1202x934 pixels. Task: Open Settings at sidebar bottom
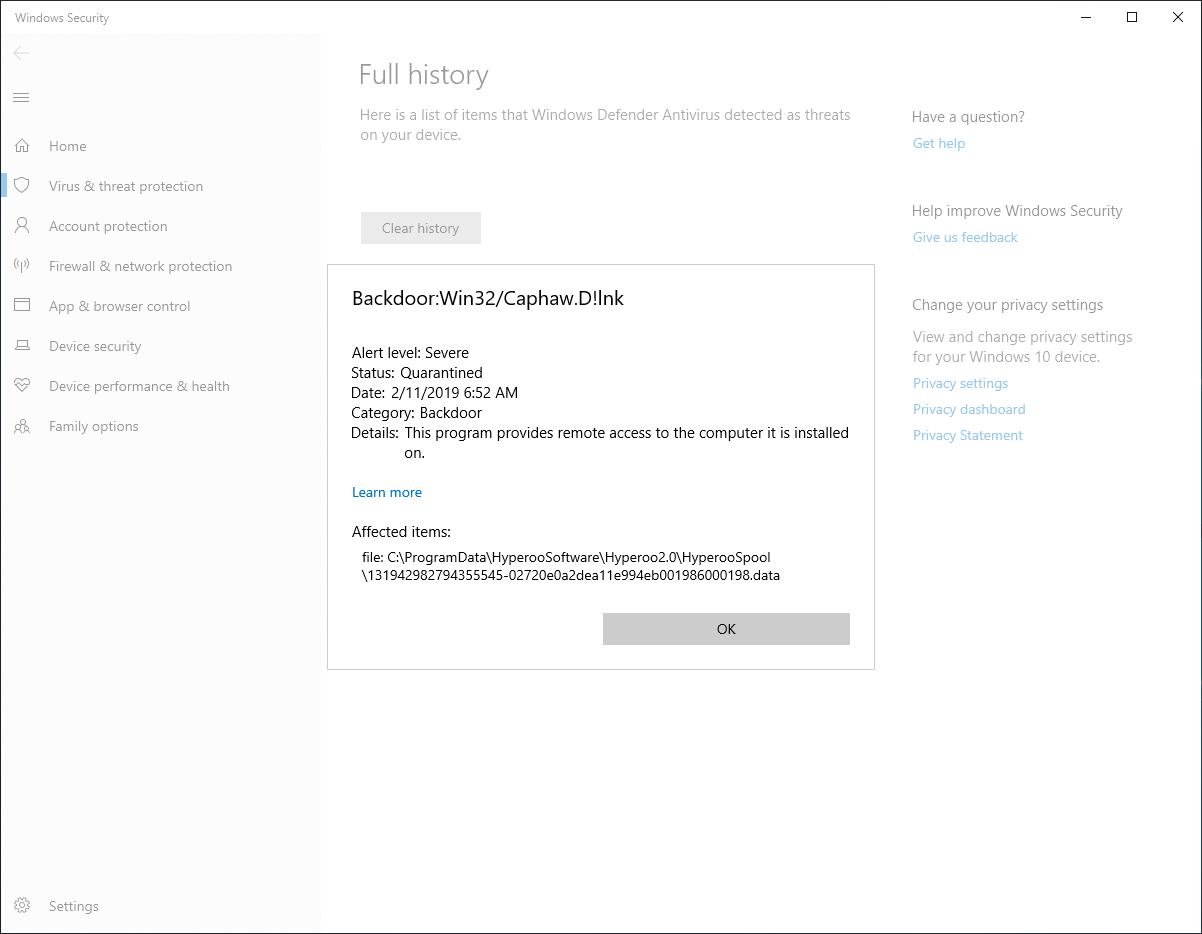coord(74,906)
